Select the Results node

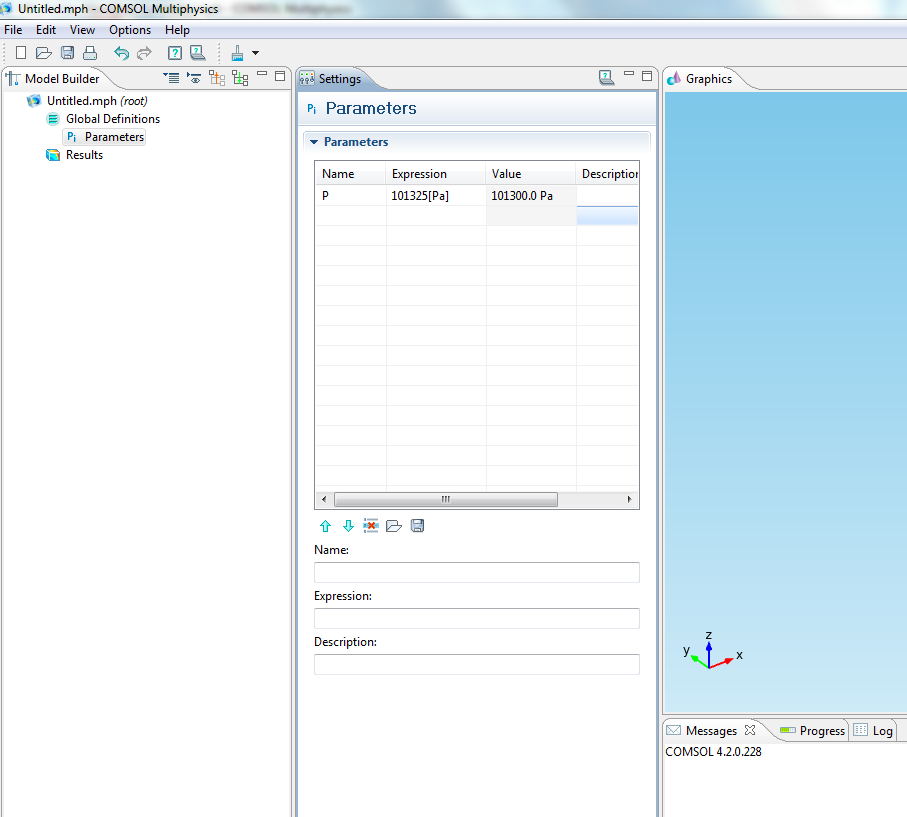[x=84, y=155]
